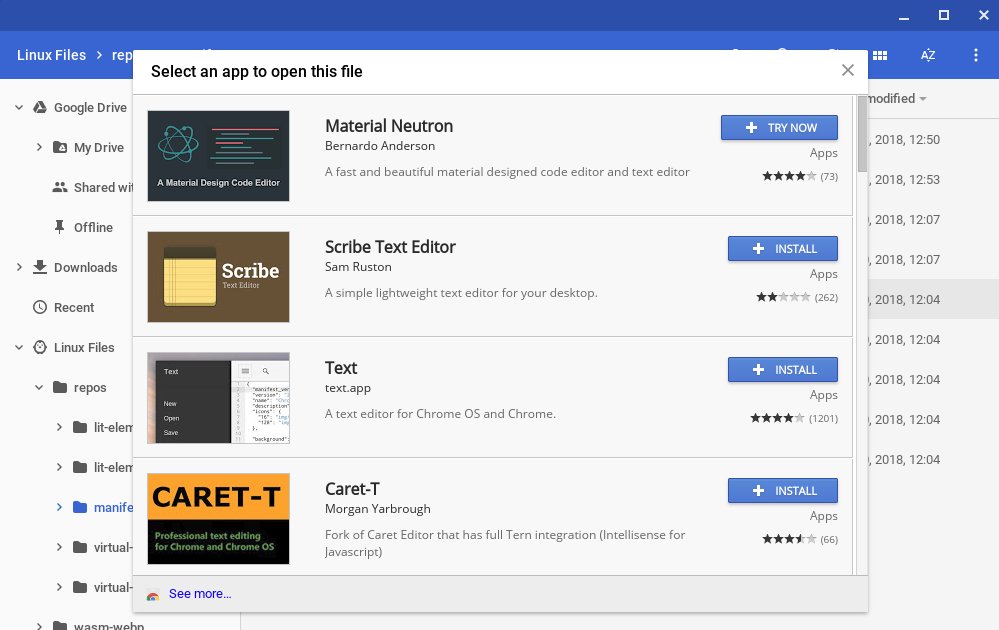Open My Drive in the sidebar
This screenshot has width=999, height=630.
point(98,148)
